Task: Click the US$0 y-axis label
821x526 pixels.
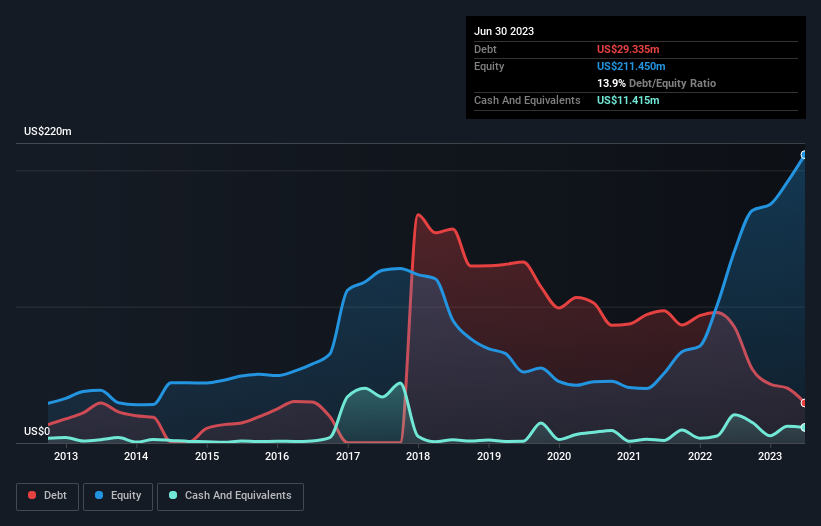Action: click(x=37, y=431)
